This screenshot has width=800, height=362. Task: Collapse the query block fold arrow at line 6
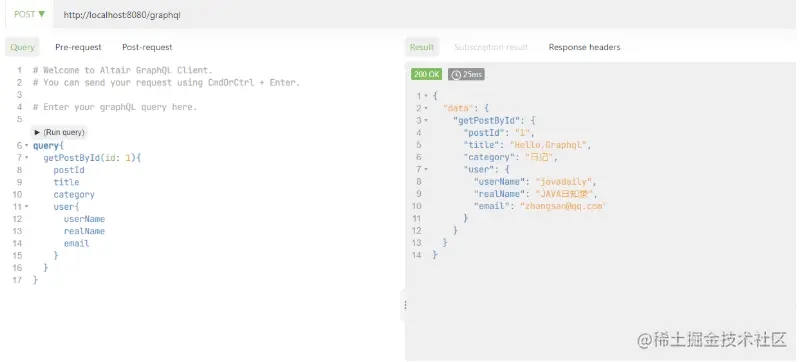pyautogui.click(x=27, y=146)
